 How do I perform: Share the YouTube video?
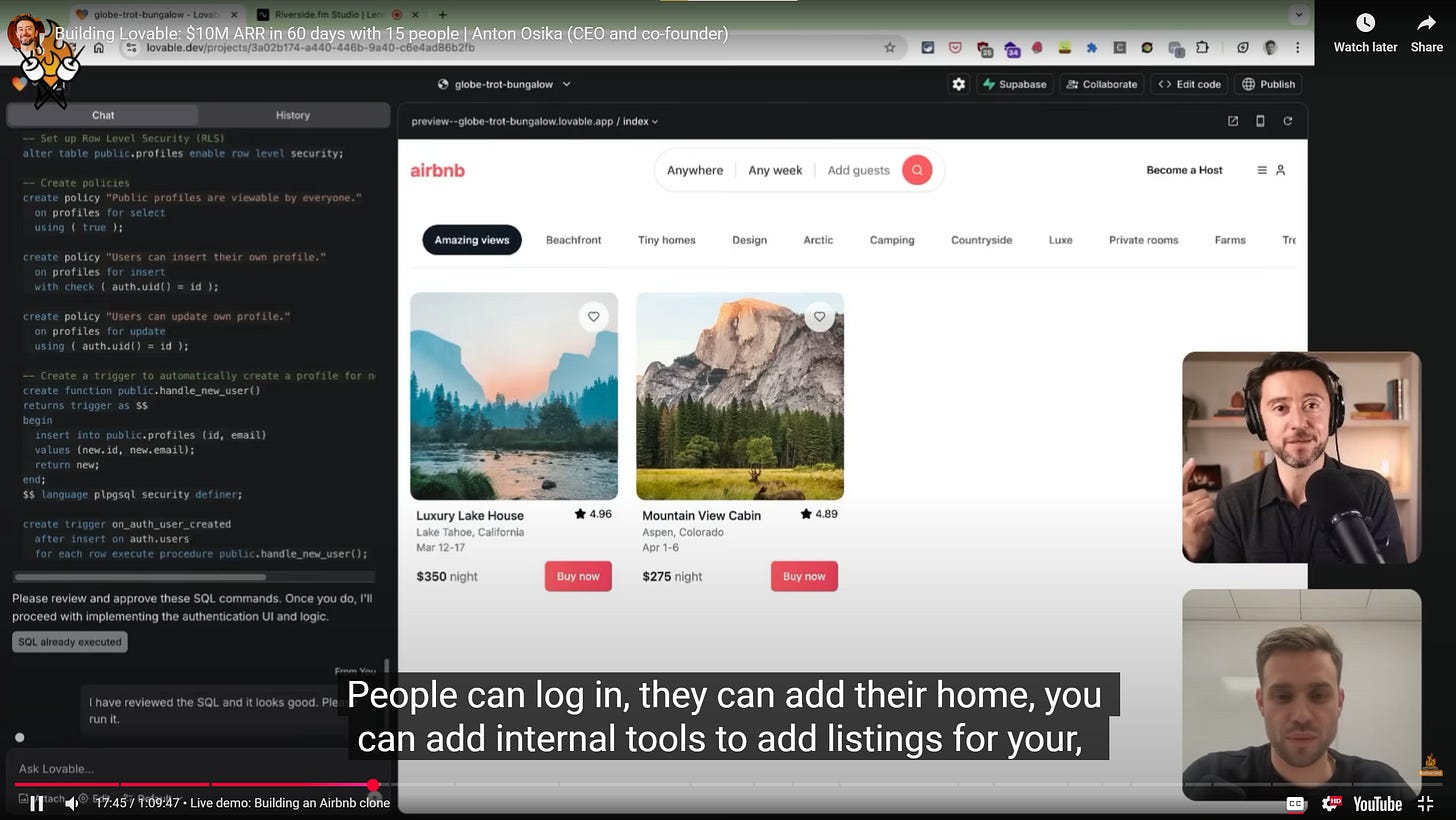click(x=1426, y=33)
